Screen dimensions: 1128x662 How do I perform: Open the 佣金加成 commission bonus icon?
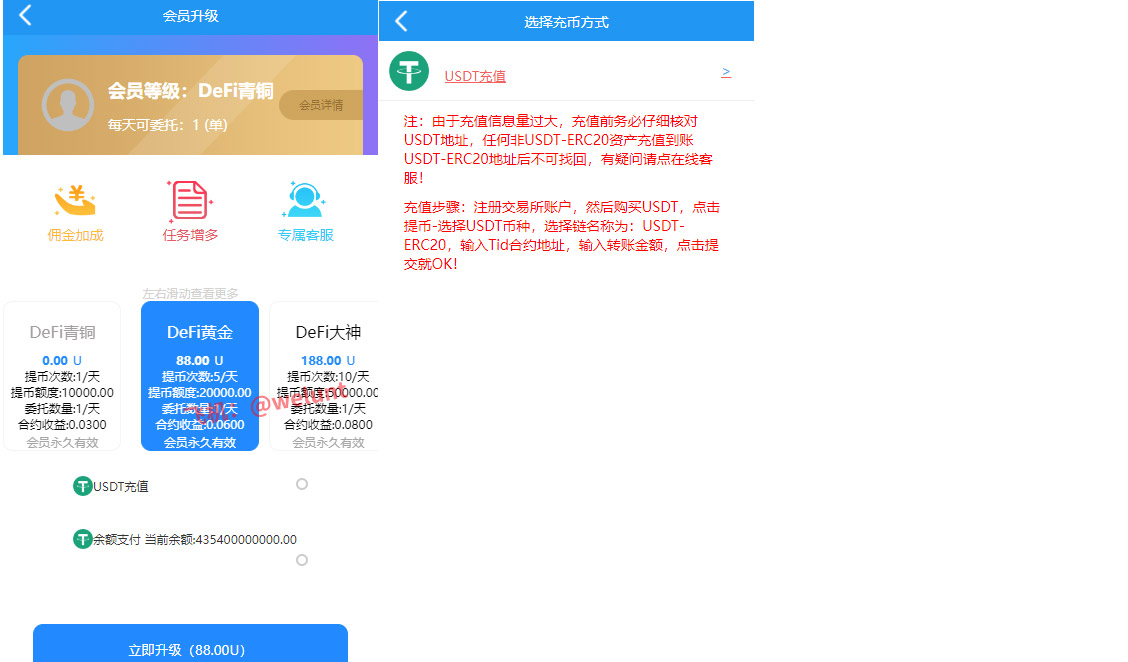pyautogui.click(x=75, y=200)
